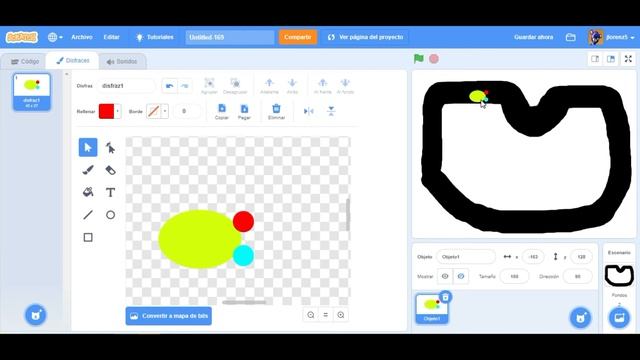Undo the last costume edit
This screenshot has height=360, width=640.
tap(169, 86)
